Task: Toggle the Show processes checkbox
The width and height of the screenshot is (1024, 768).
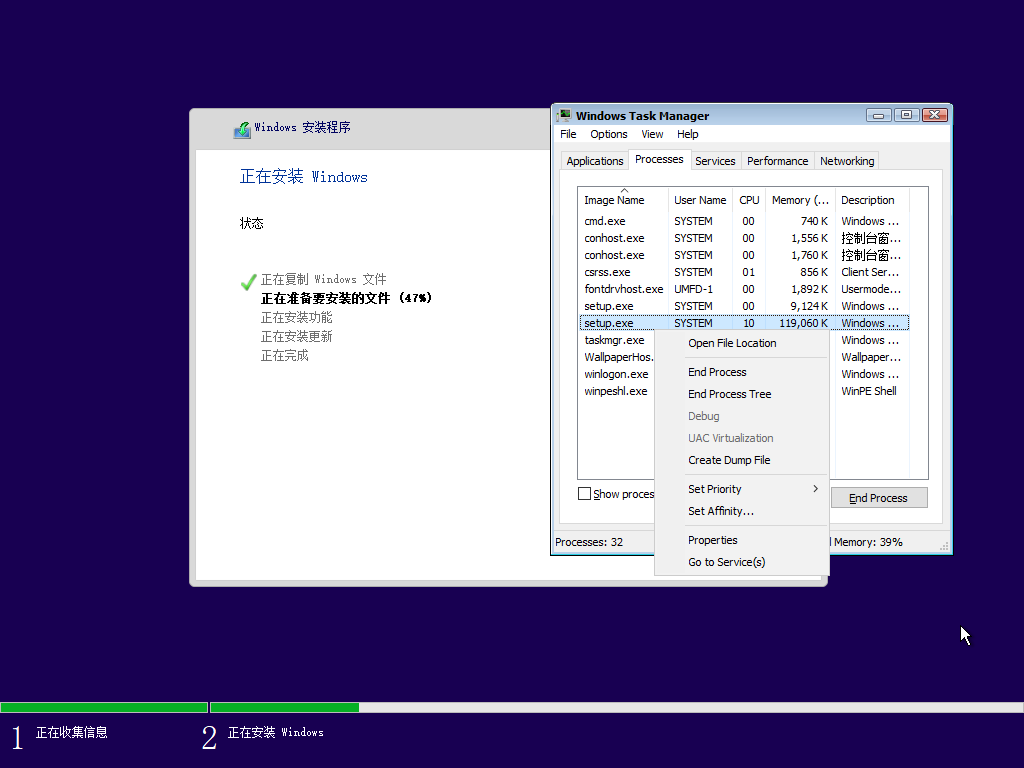Action: (584, 494)
